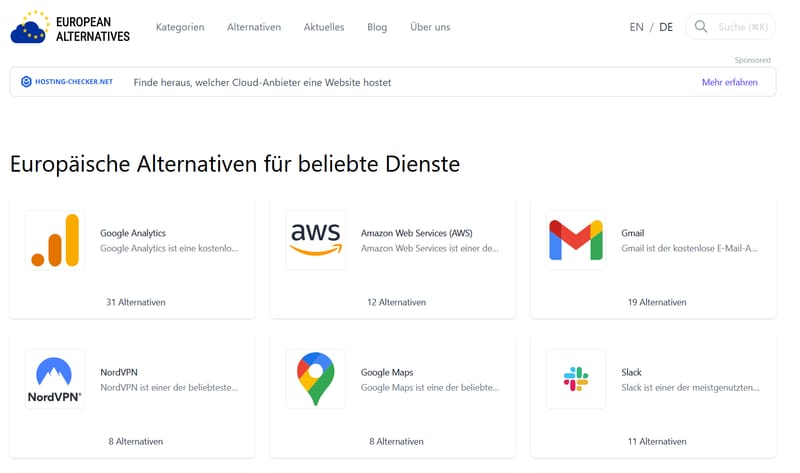Click the Google Analytics bar chart icon
The height and width of the screenshot is (473, 800).
pyautogui.click(x=55, y=240)
